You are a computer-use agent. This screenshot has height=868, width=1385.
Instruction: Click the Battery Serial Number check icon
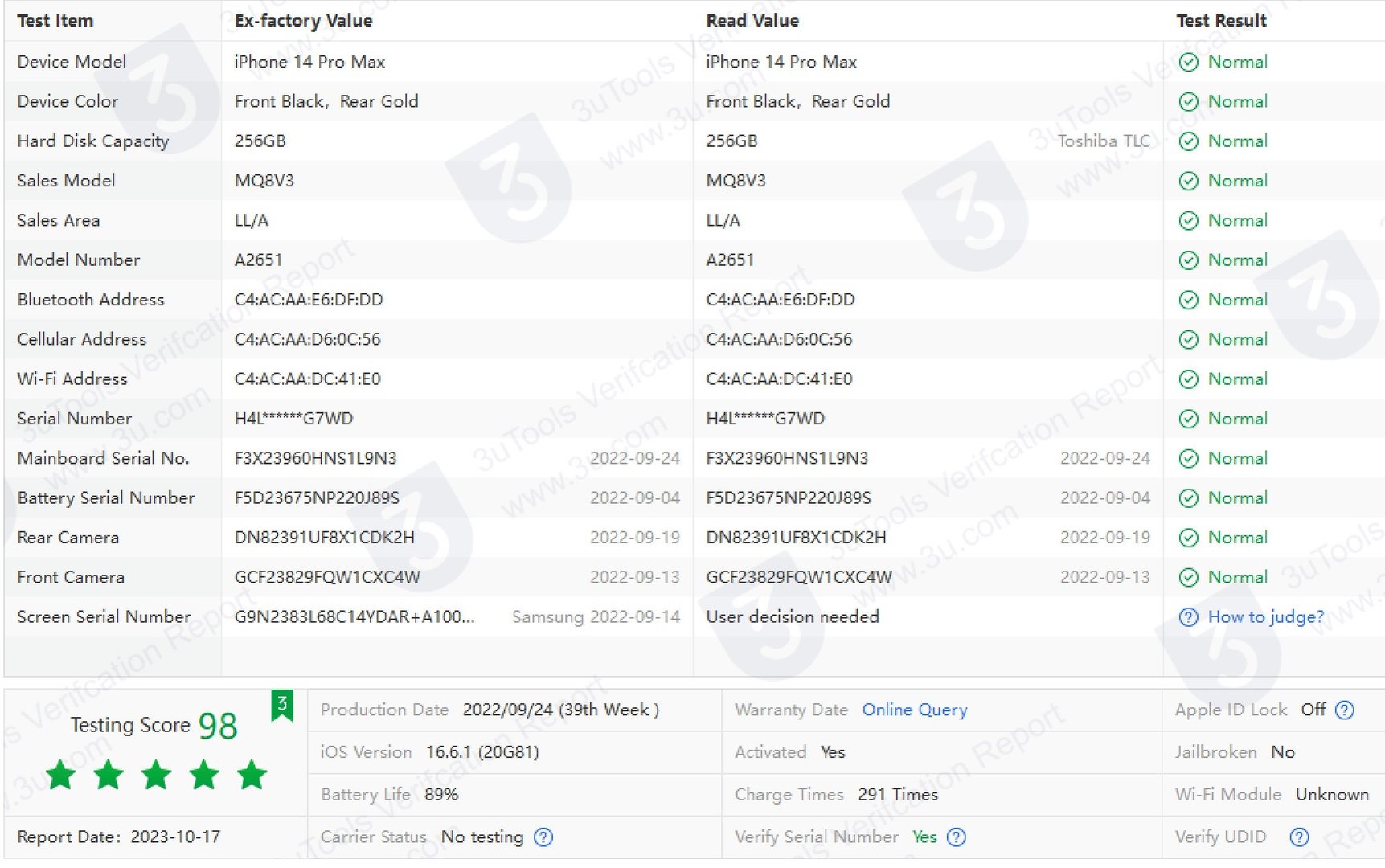pyautogui.click(x=1188, y=498)
